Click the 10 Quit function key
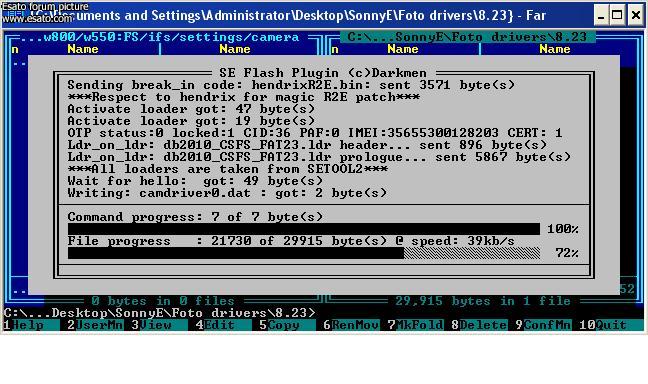 pos(611,325)
